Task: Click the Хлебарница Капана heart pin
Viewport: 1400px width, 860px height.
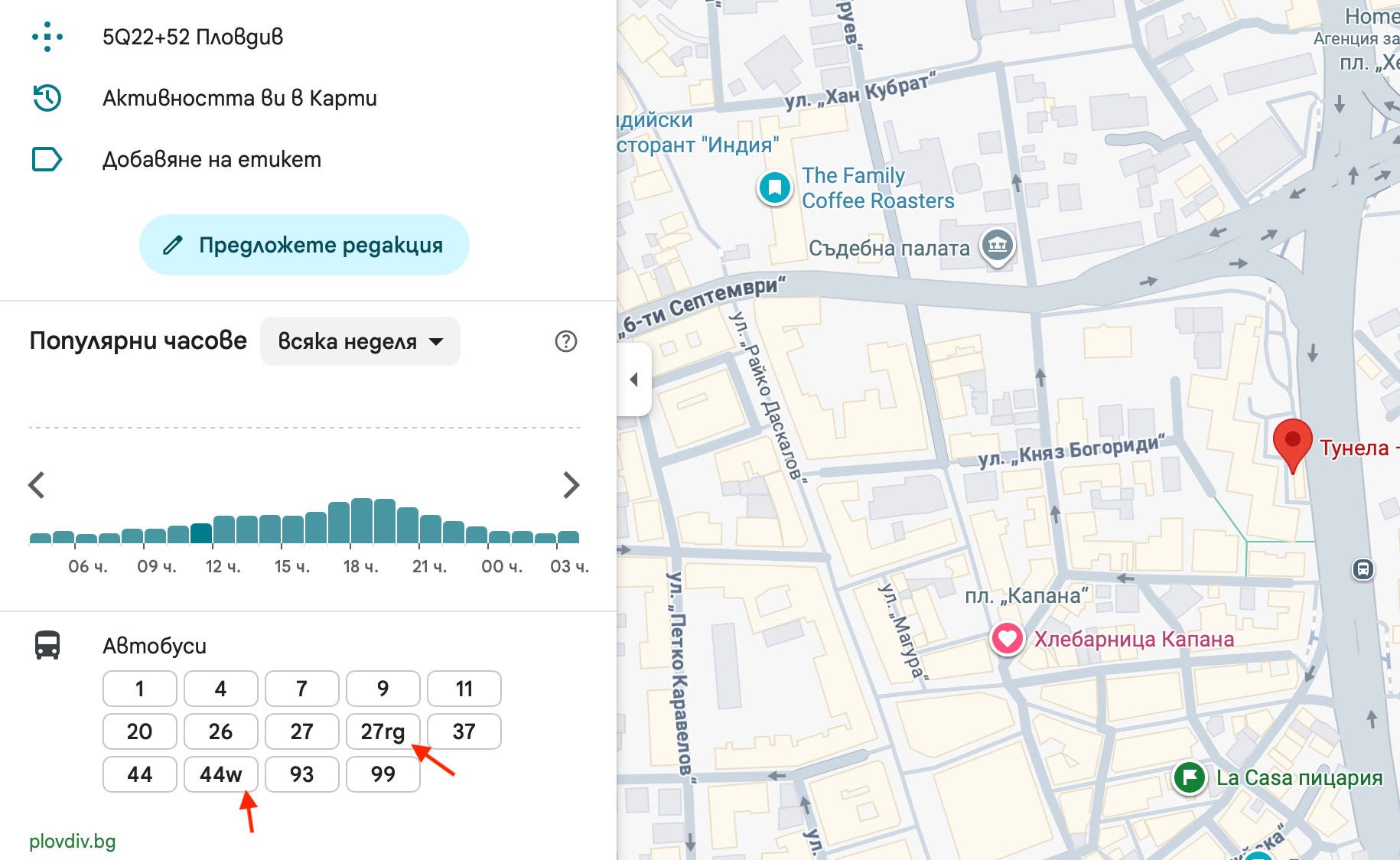Action: pyautogui.click(x=1007, y=638)
